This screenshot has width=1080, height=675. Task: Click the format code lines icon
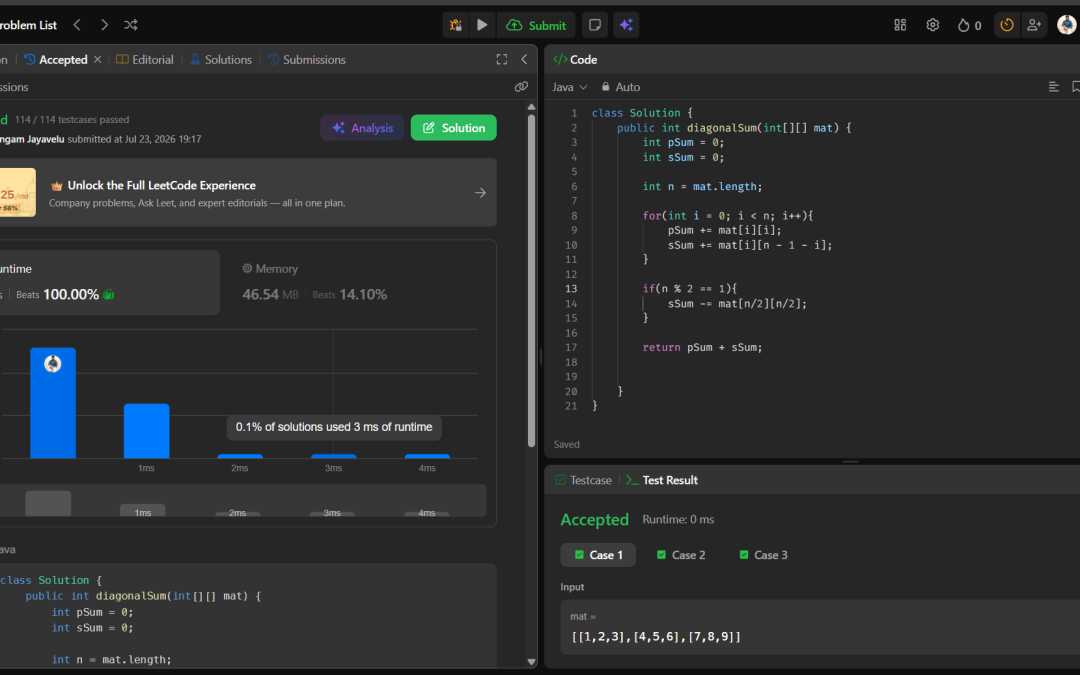tap(1053, 87)
